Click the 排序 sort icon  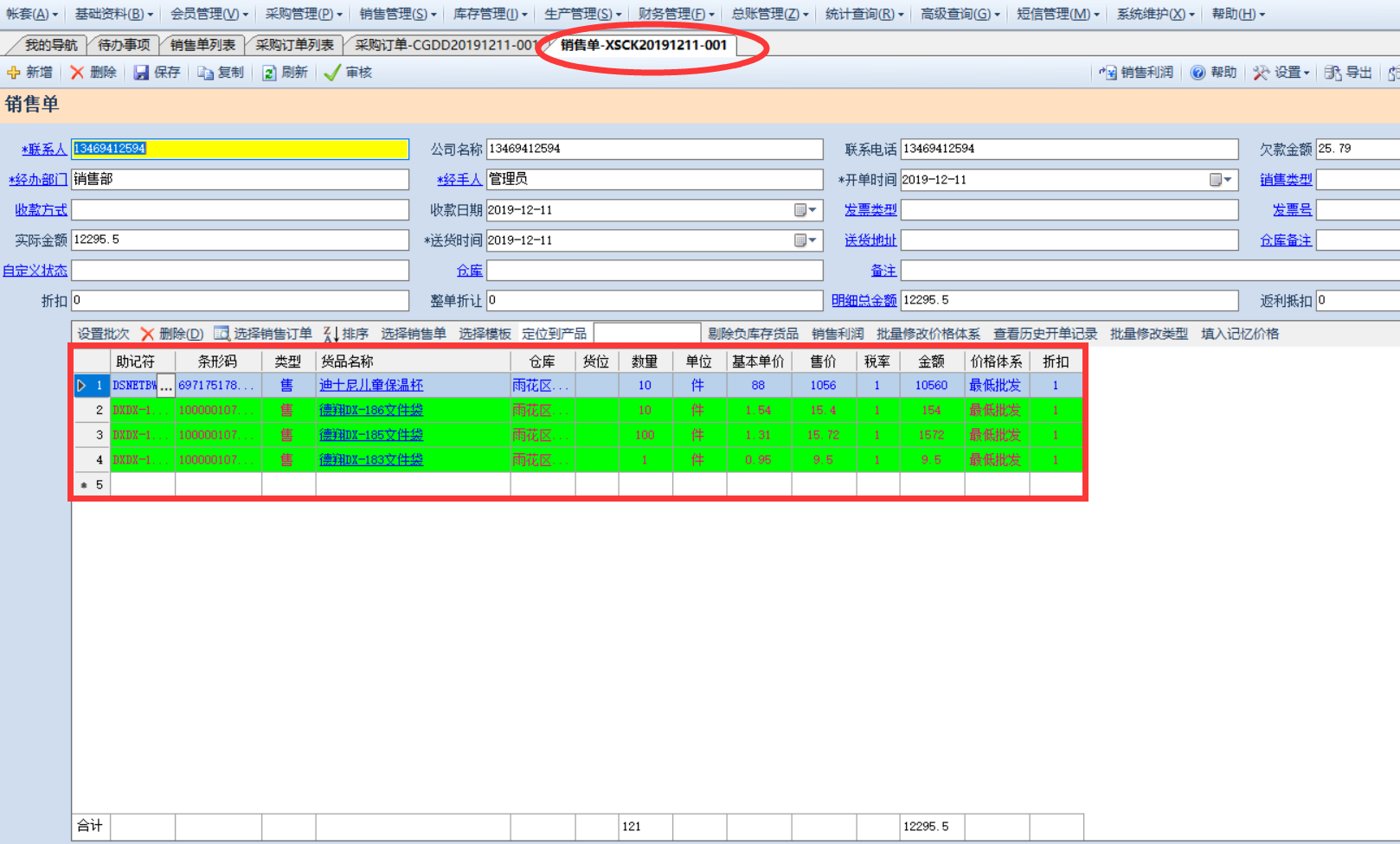coord(331,334)
